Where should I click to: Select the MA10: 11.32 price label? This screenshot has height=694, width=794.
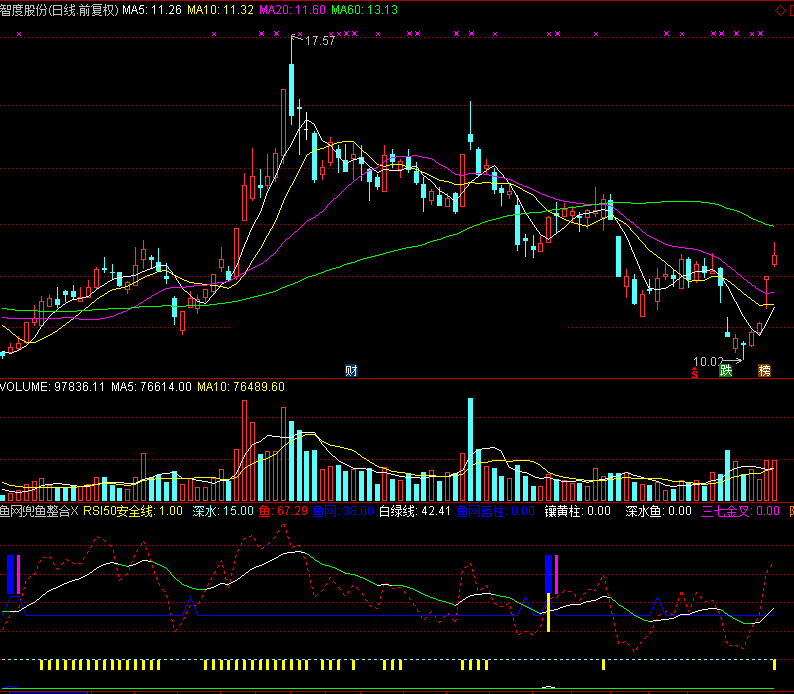coord(220,10)
